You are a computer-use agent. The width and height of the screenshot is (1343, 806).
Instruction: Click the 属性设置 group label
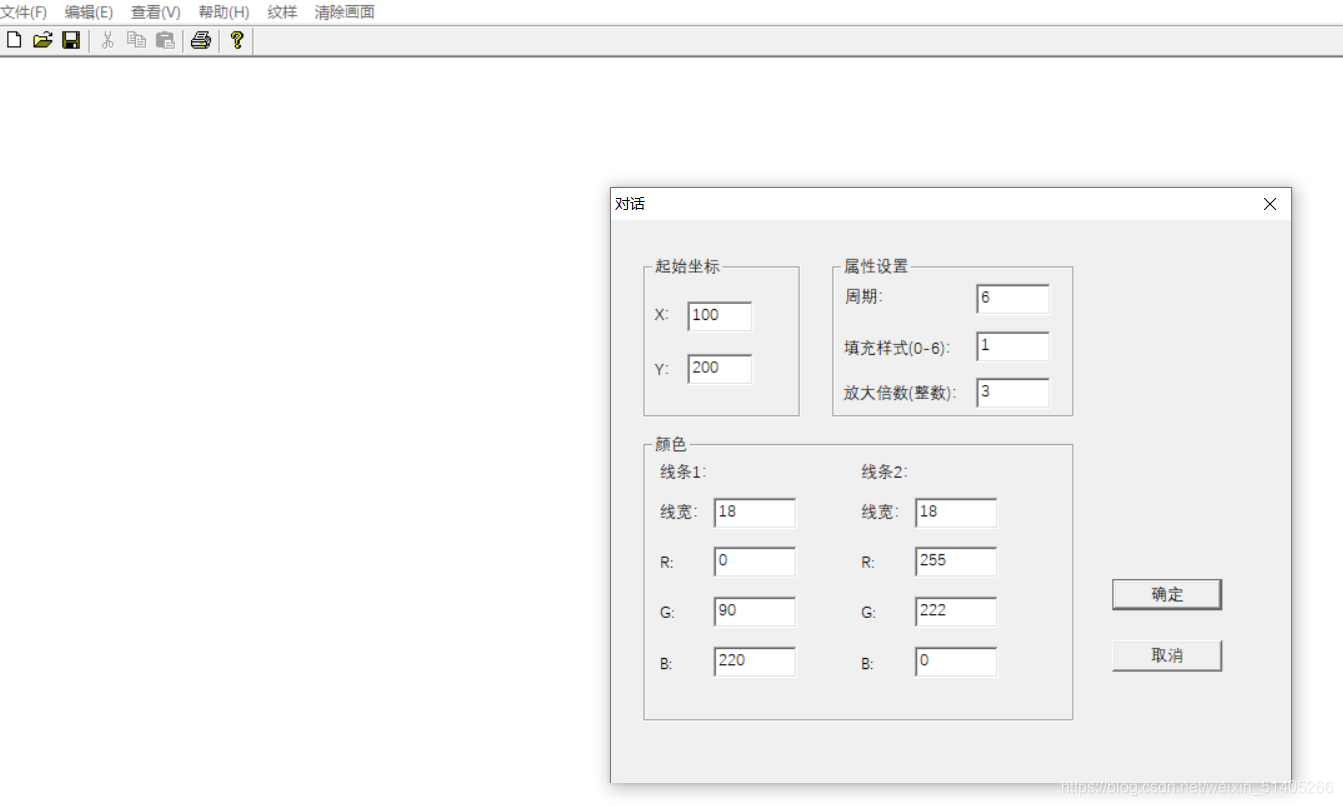tap(876, 267)
